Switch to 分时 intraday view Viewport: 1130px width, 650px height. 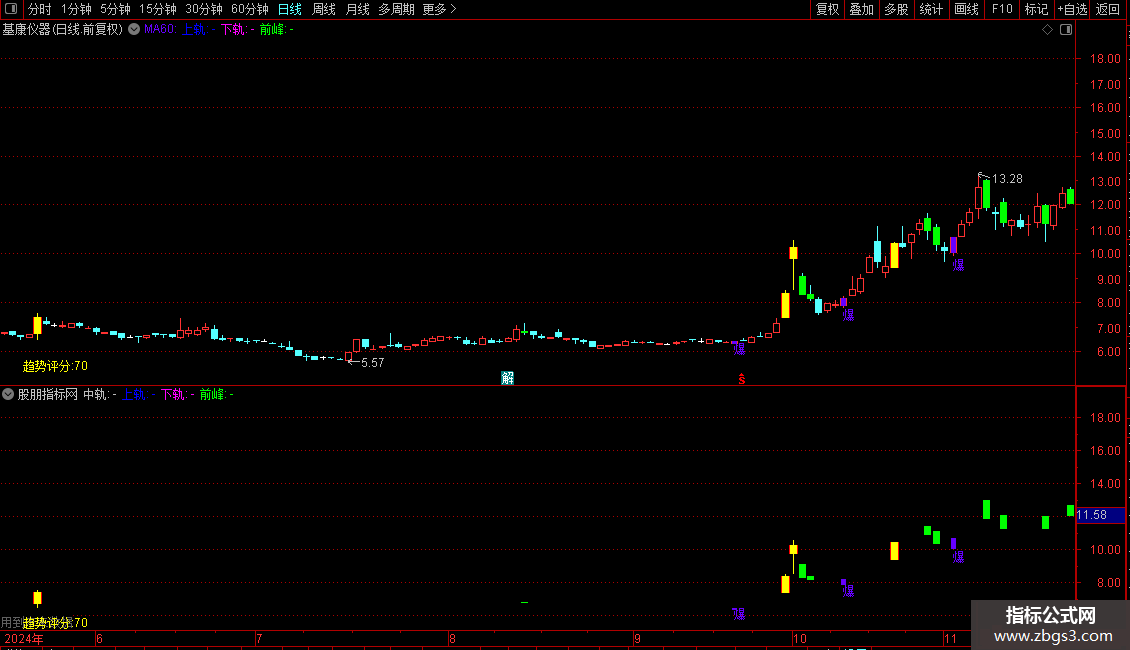tap(40, 9)
